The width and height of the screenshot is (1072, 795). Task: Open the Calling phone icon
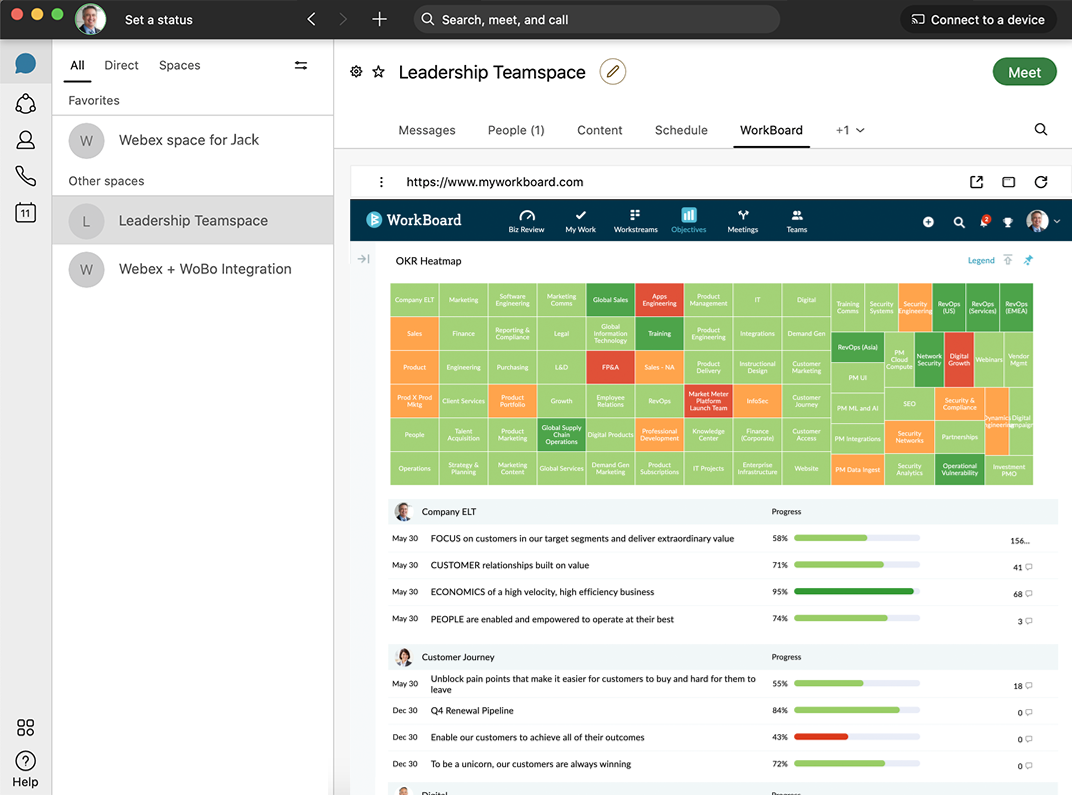pos(25,176)
